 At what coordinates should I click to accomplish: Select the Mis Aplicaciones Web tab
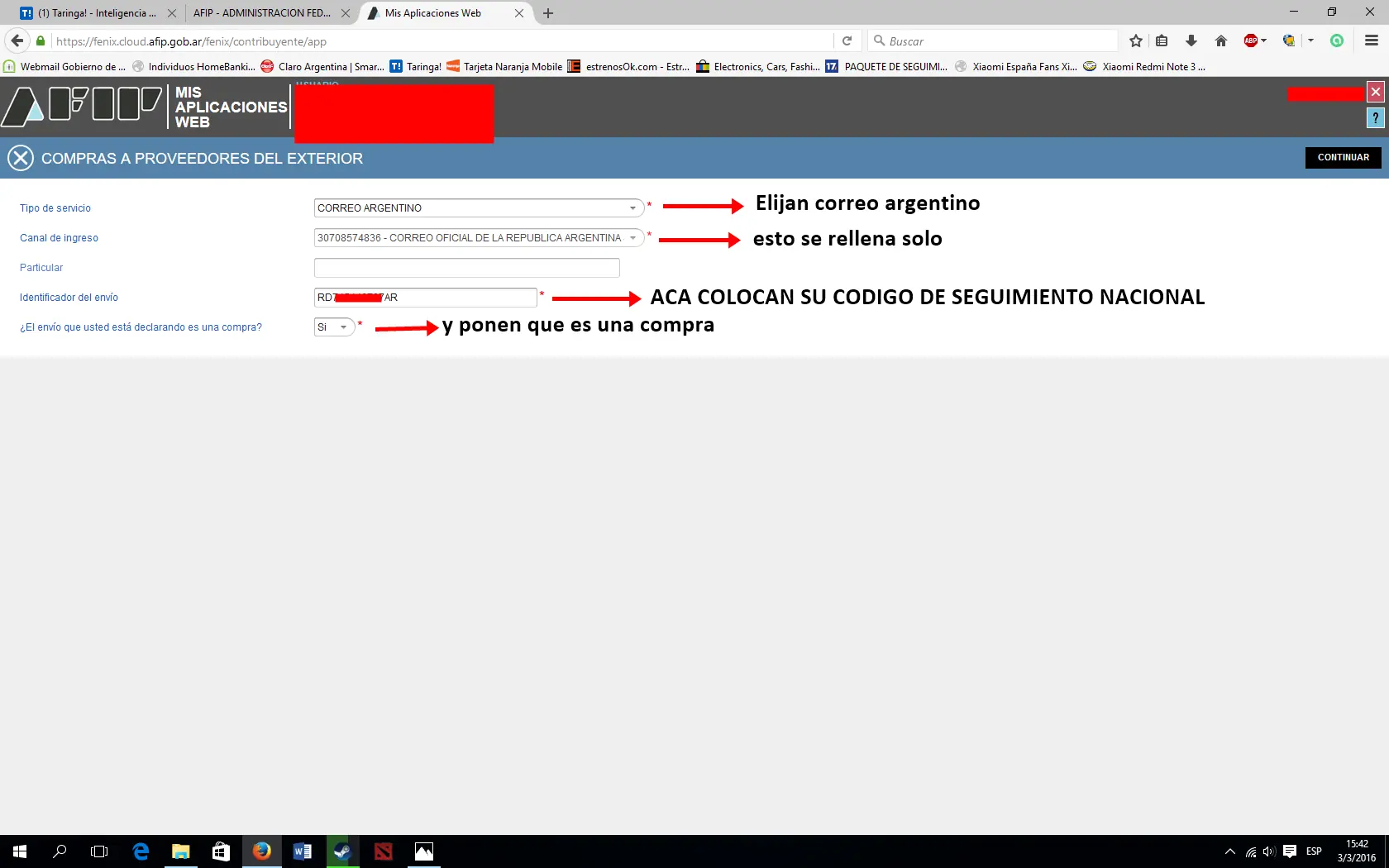433,13
